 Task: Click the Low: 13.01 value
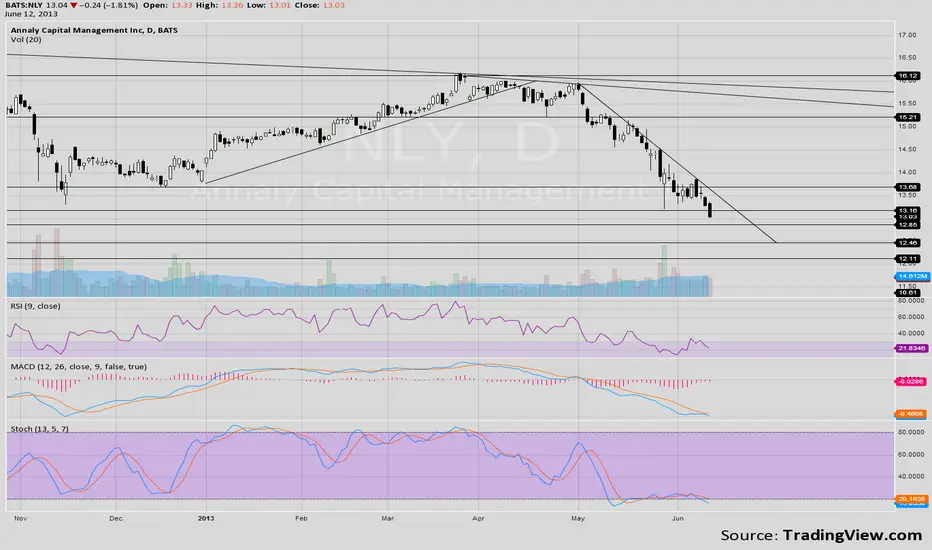click(x=269, y=5)
